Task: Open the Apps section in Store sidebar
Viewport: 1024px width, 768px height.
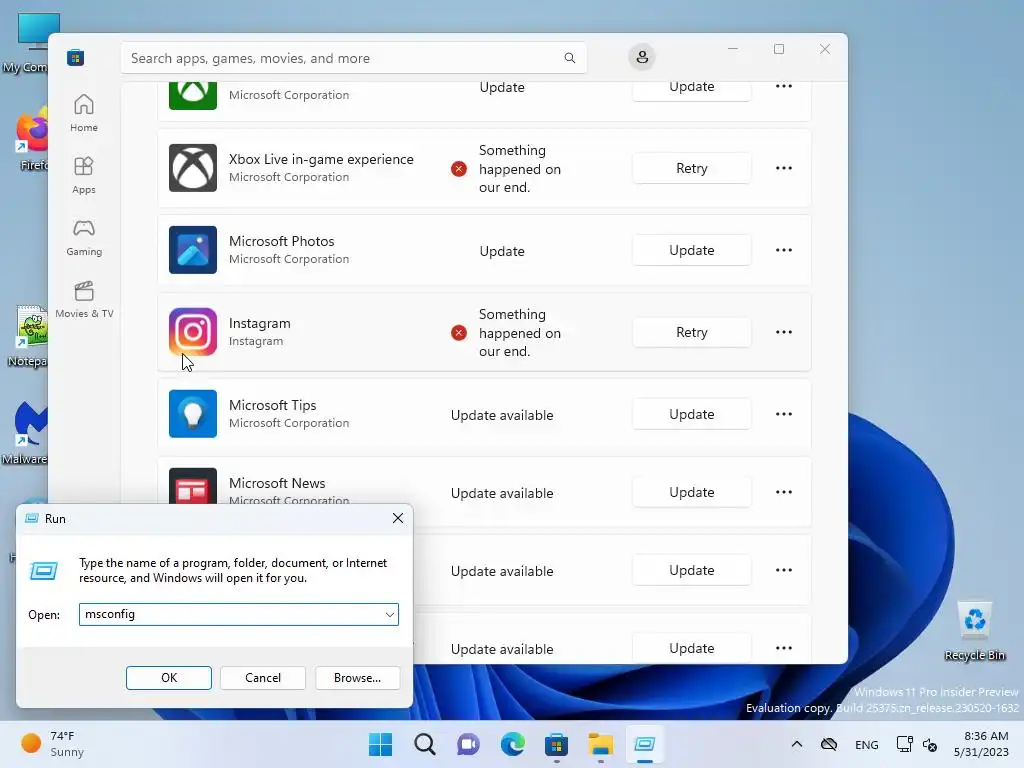Action: [84, 176]
